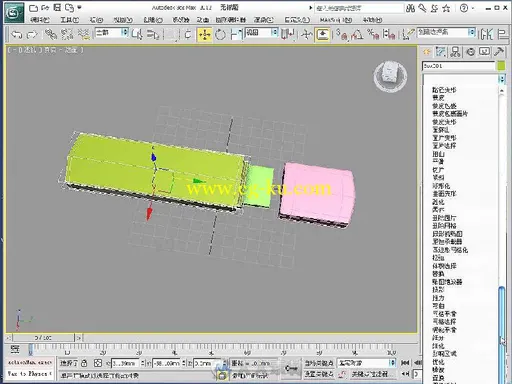This screenshot has width=512, height=384.
Task: Toggle the Angle Snap button
Action: (357, 34)
